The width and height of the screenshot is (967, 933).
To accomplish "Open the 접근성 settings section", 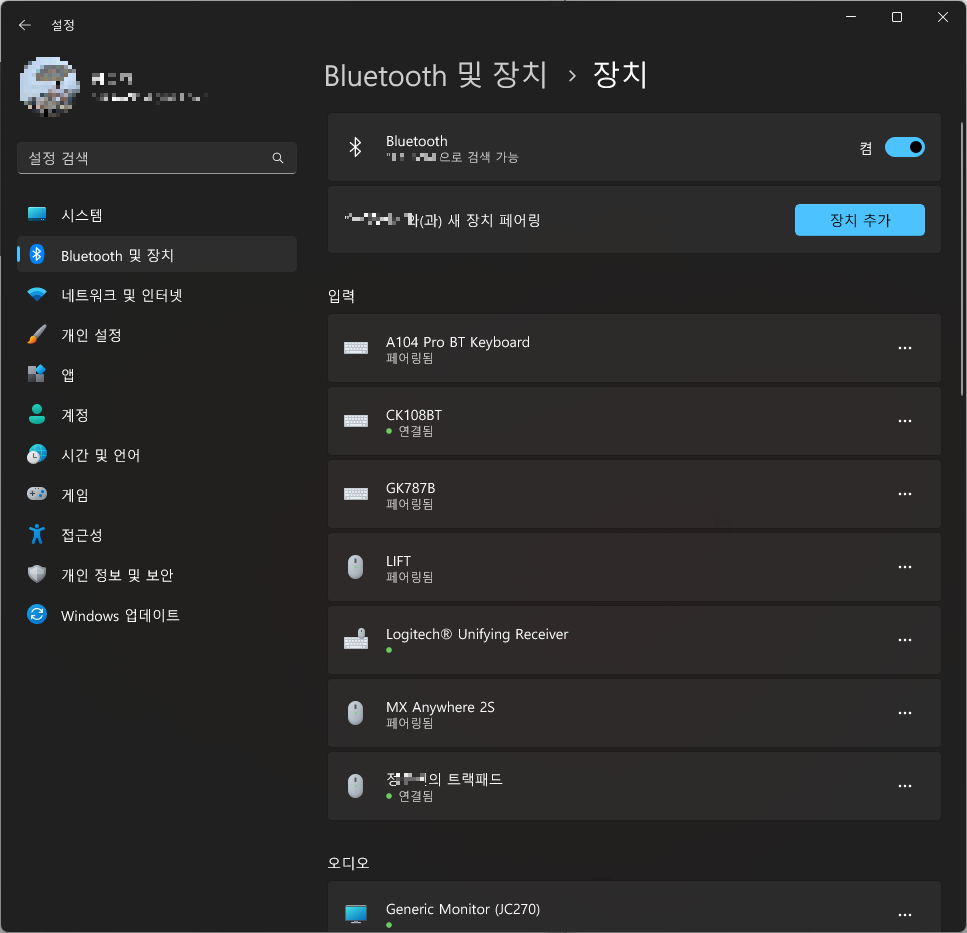I will point(157,535).
